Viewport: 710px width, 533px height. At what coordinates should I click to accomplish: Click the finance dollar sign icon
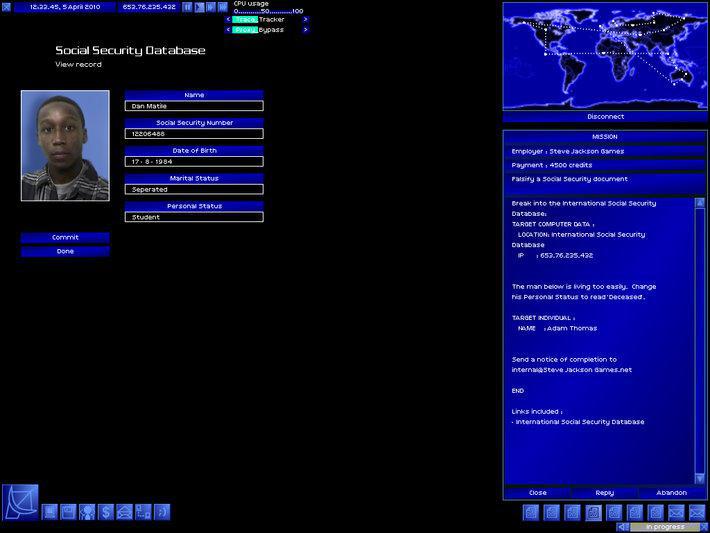point(106,512)
